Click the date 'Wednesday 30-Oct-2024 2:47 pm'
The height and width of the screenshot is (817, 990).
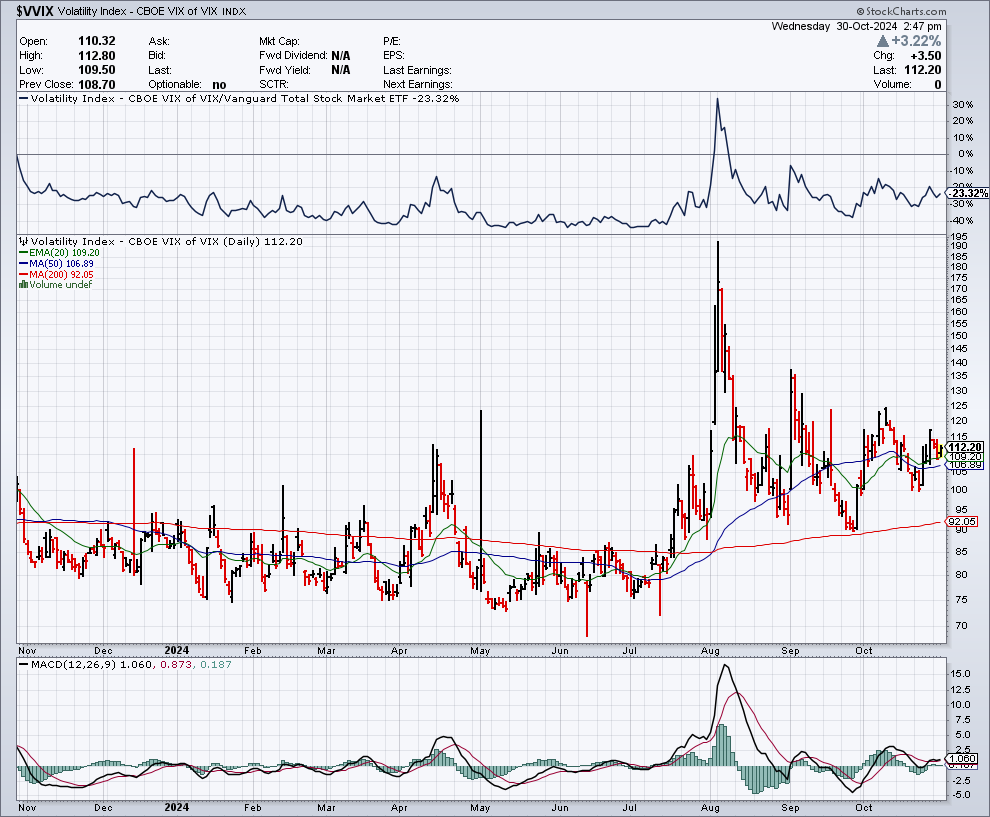(856, 26)
